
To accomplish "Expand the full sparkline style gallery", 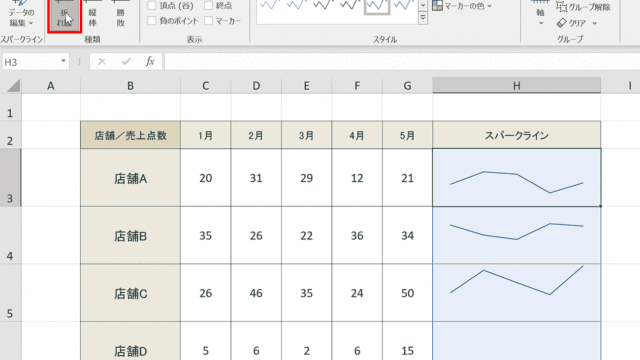I will click(423, 18).
